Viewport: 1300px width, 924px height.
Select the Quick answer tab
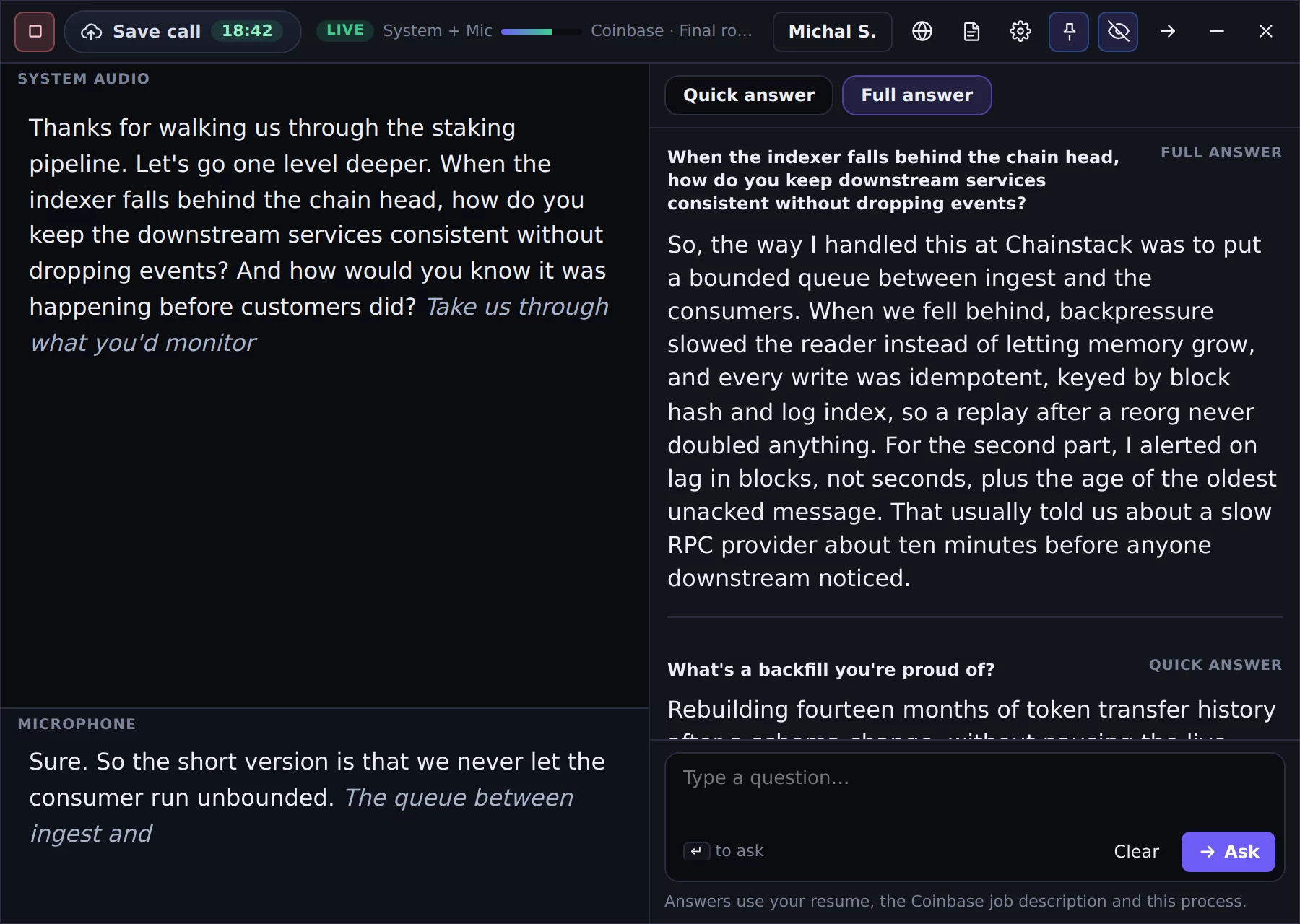749,95
